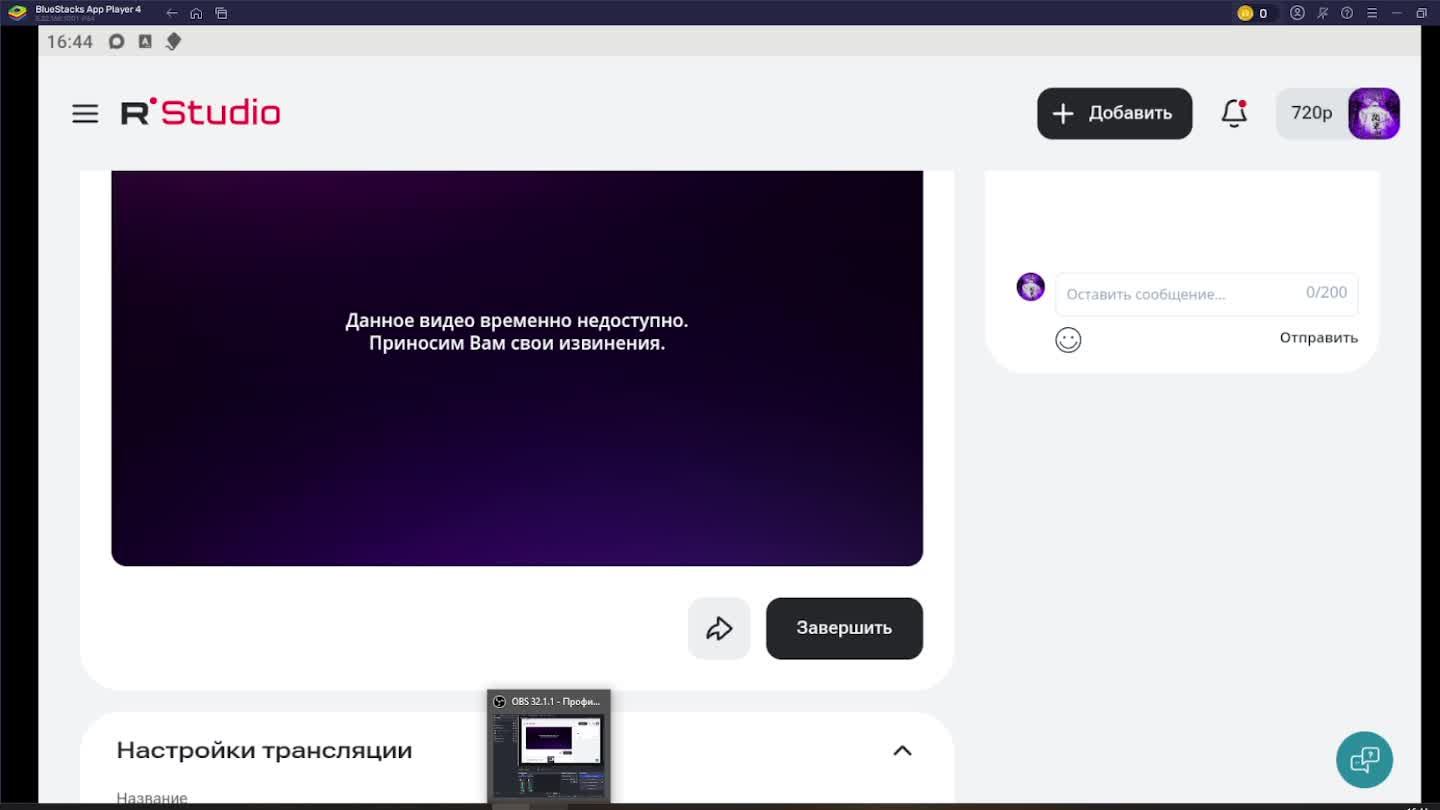
Task: Collapse the Настройки трансляции section
Action: [902, 751]
